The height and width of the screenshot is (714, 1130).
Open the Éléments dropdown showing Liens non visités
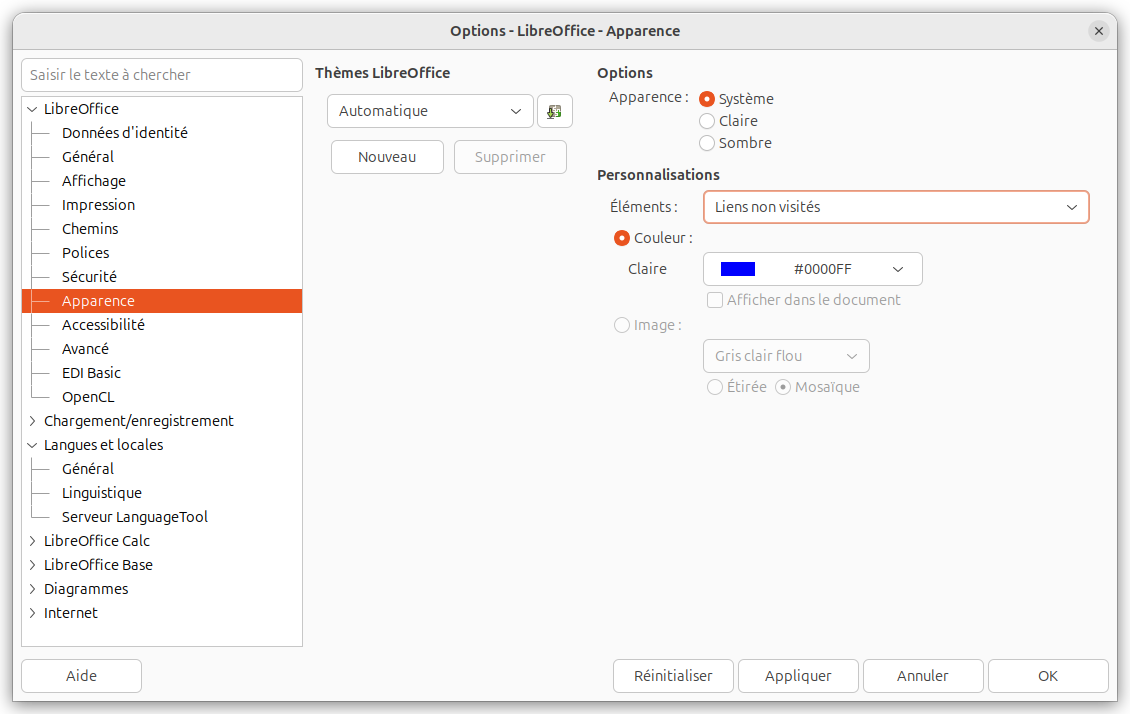tap(896, 207)
